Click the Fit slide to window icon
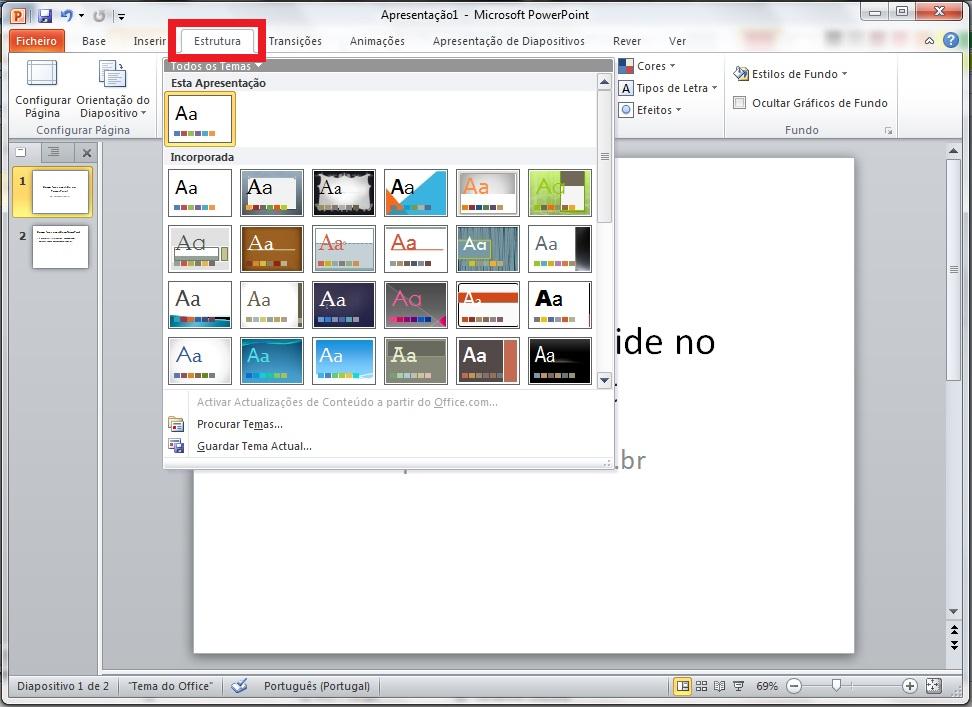The image size is (972, 707). point(933,686)
